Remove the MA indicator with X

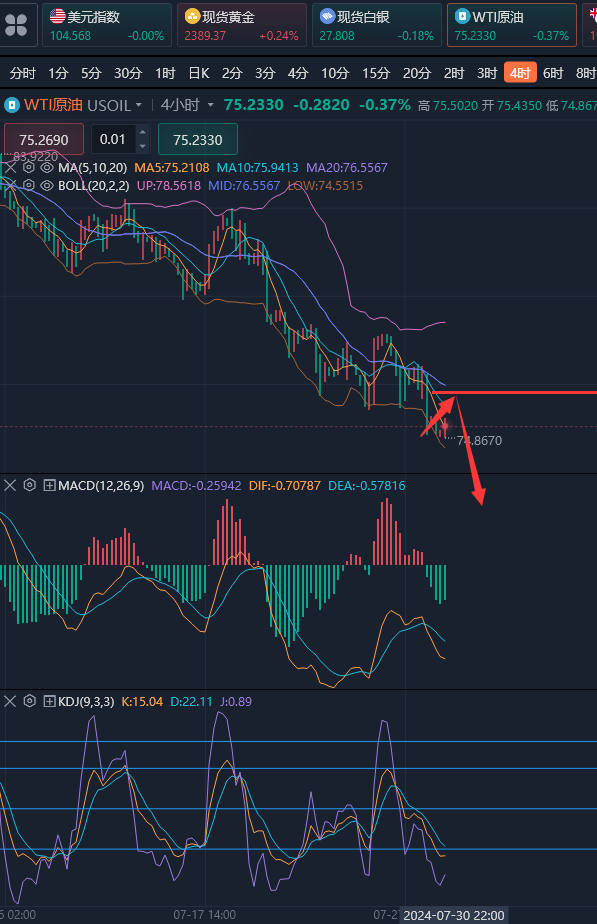tap(11, 167)
